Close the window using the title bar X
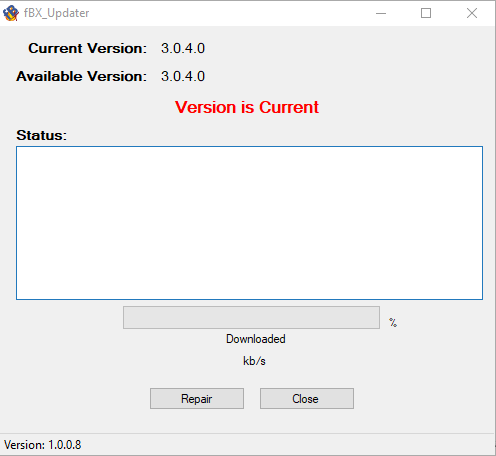 point(472,13)
